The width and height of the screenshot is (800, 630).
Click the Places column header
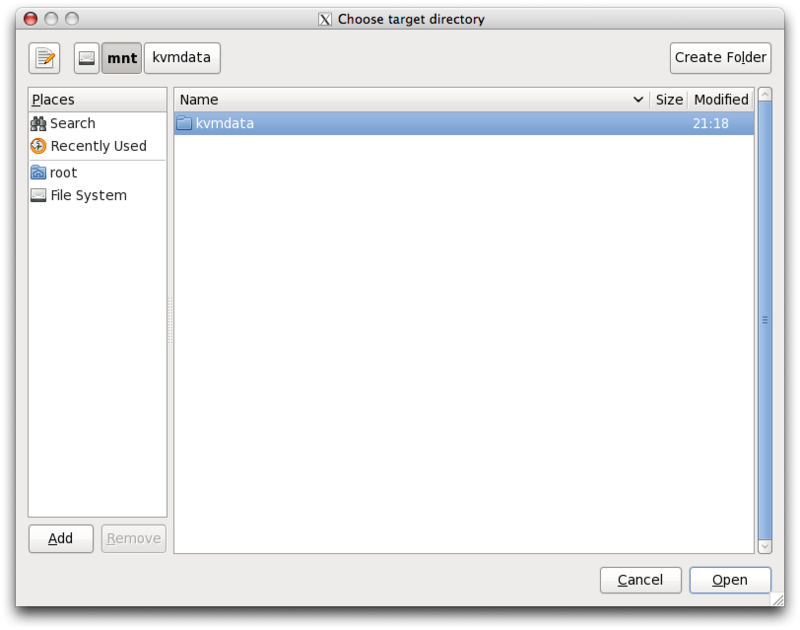(97, 99)
